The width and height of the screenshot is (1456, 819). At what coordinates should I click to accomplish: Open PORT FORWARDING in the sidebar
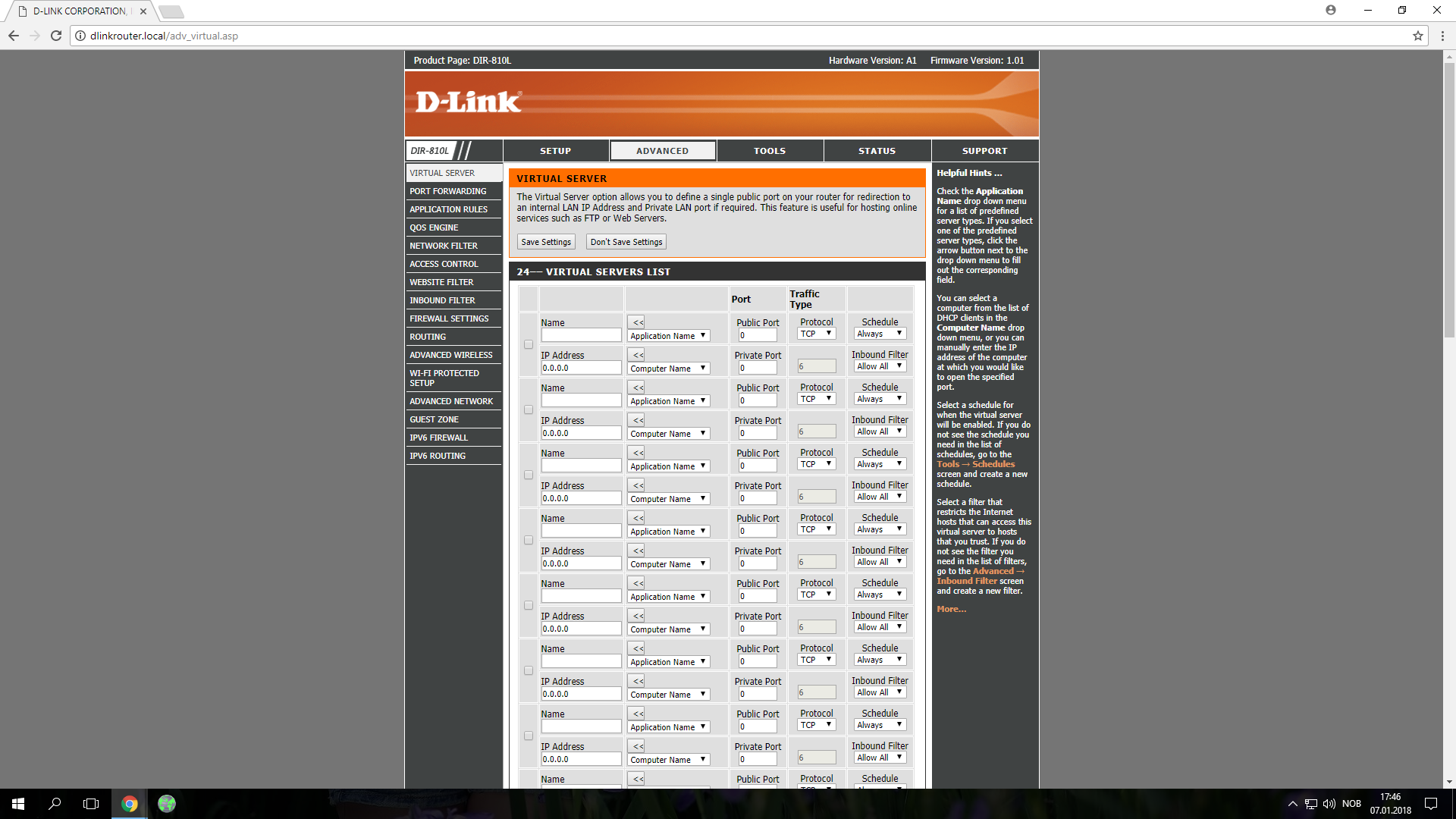pyautogui.click(x=453, y=191)
